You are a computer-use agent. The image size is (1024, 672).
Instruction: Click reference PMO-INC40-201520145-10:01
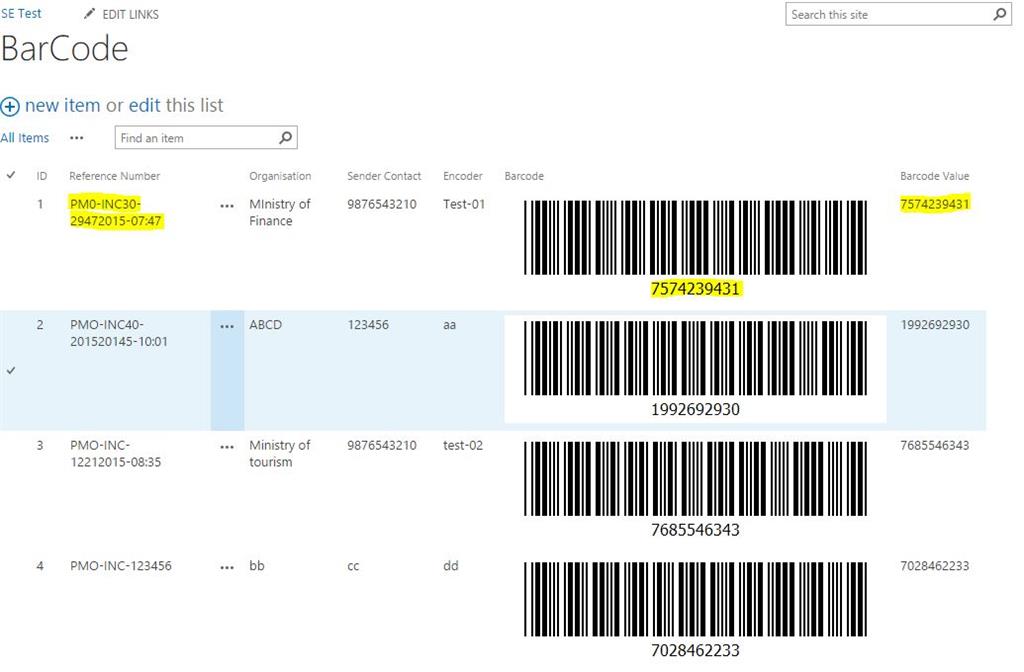(119, 333)
